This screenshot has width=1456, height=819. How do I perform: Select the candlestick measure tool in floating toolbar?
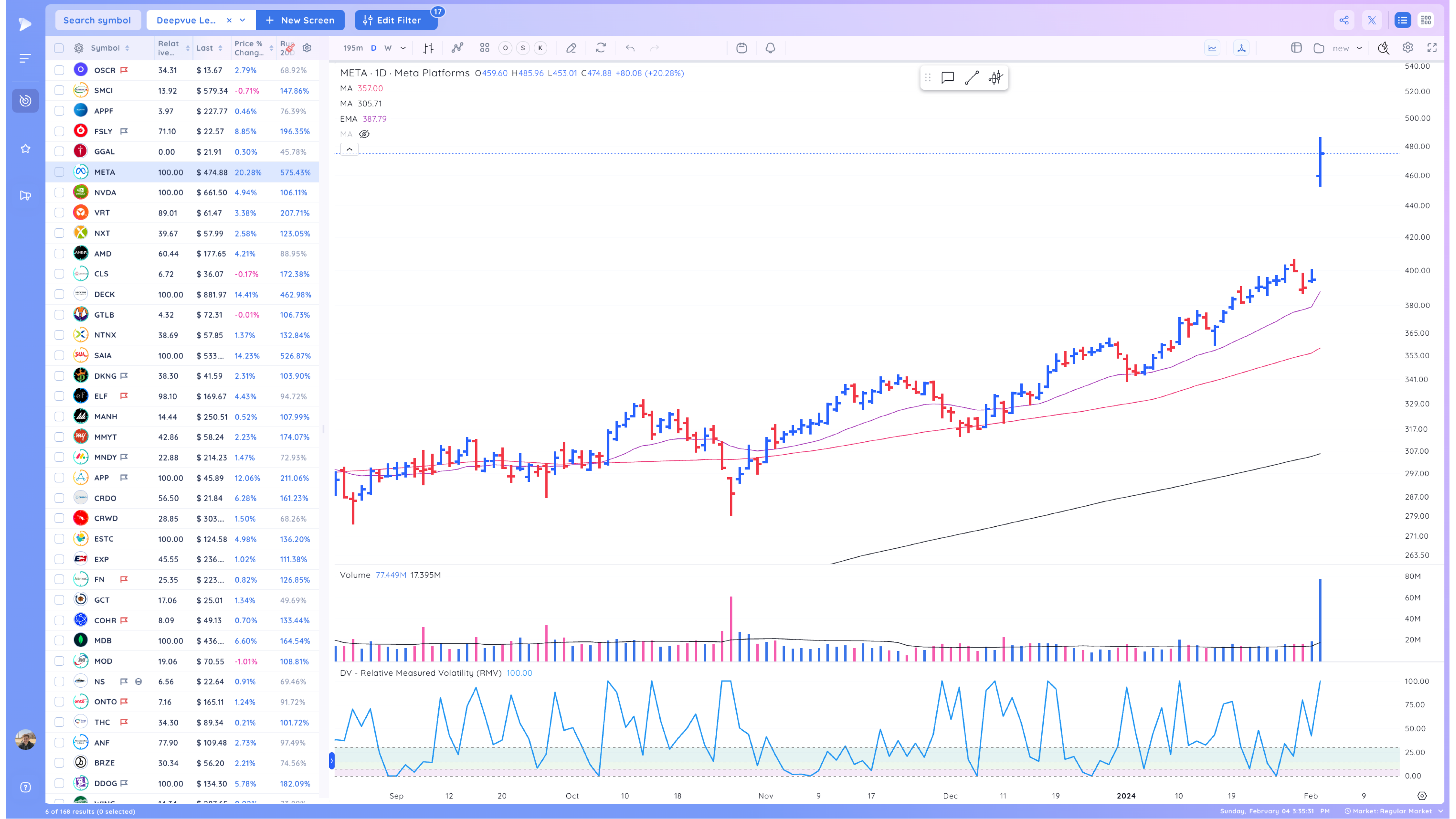(x=995, y=77)
